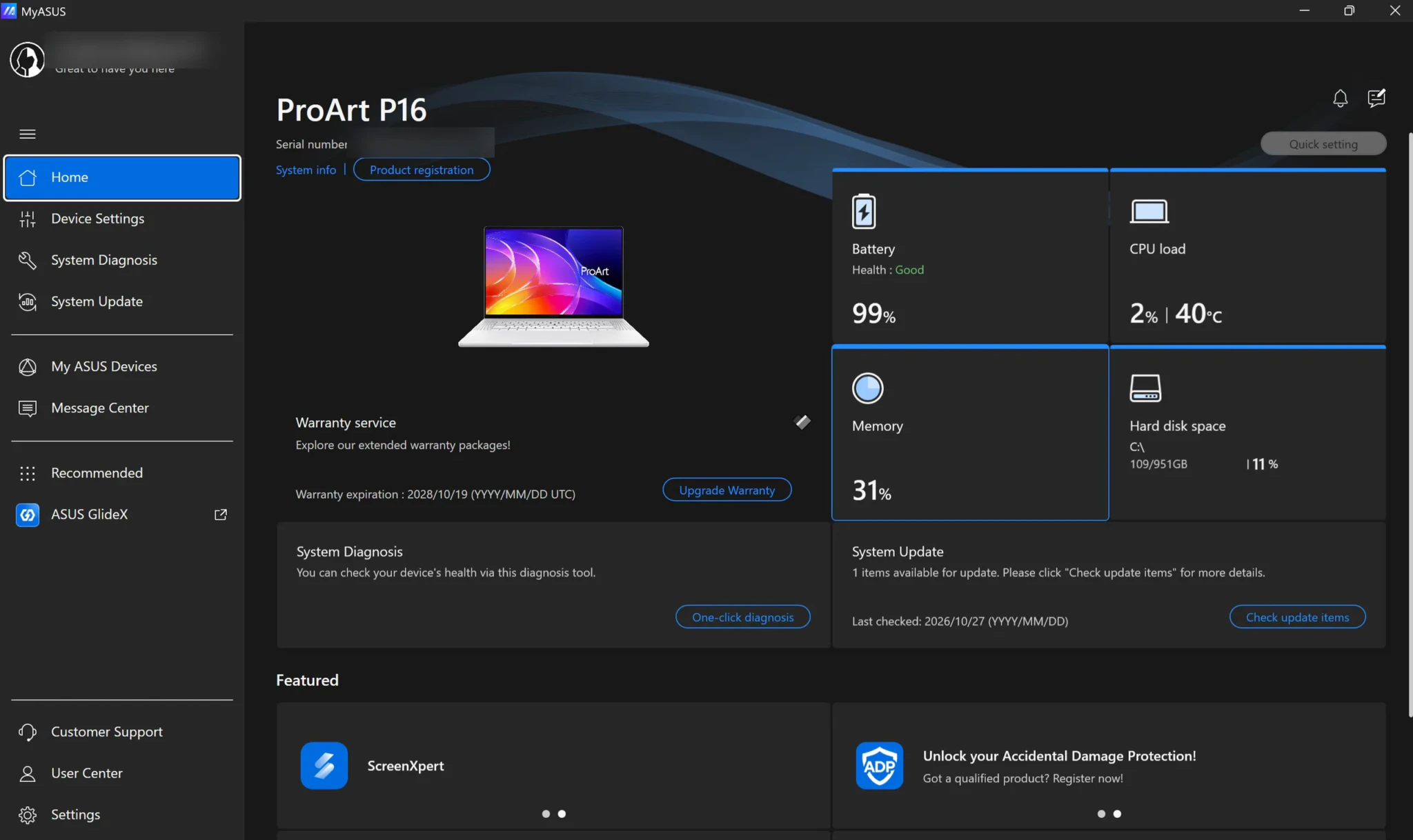
Task: Click the ADP shield icon
Action: tap(880, 766)
